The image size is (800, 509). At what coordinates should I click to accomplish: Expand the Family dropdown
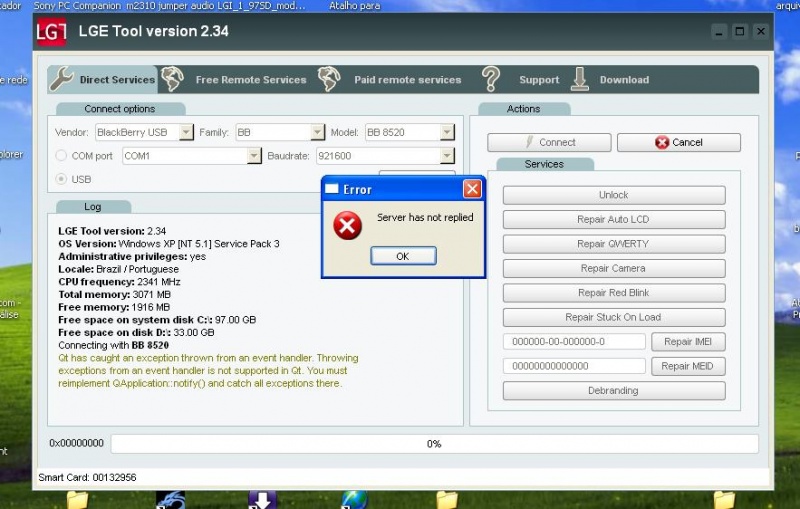pos(317,132)
